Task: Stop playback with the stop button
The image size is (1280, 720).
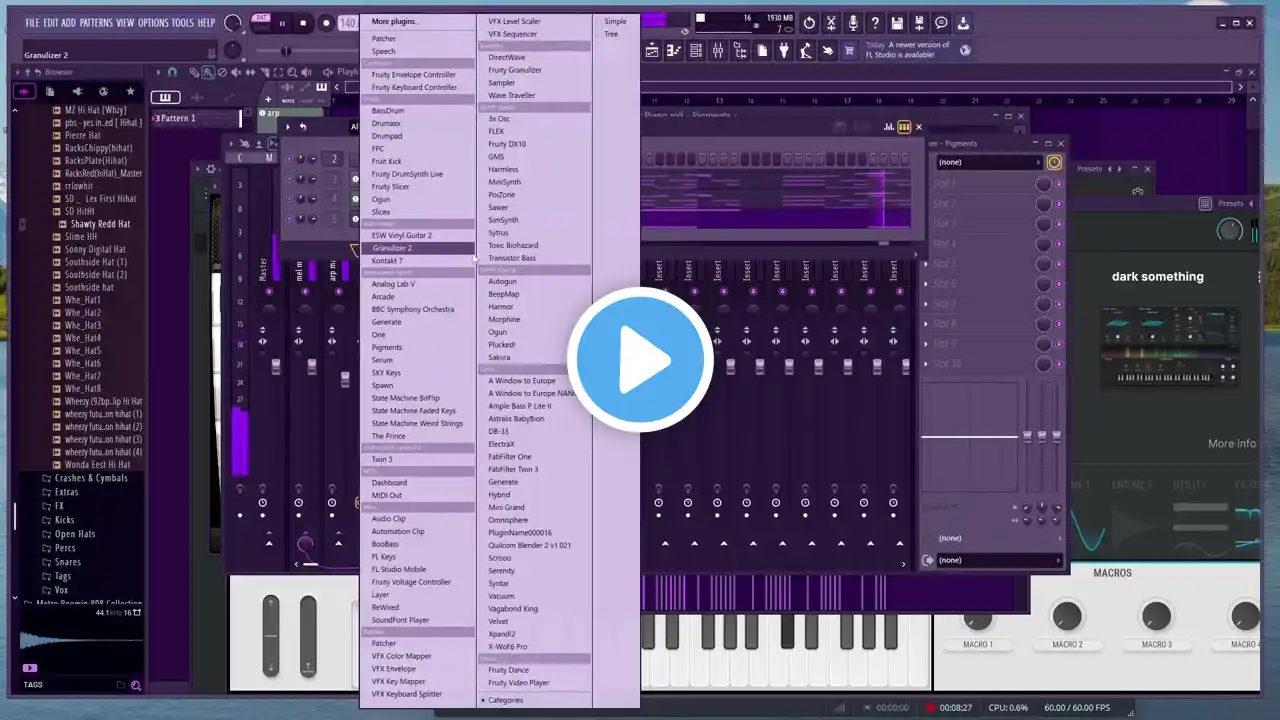Action: pyautogui.click(x=303, y=23)
